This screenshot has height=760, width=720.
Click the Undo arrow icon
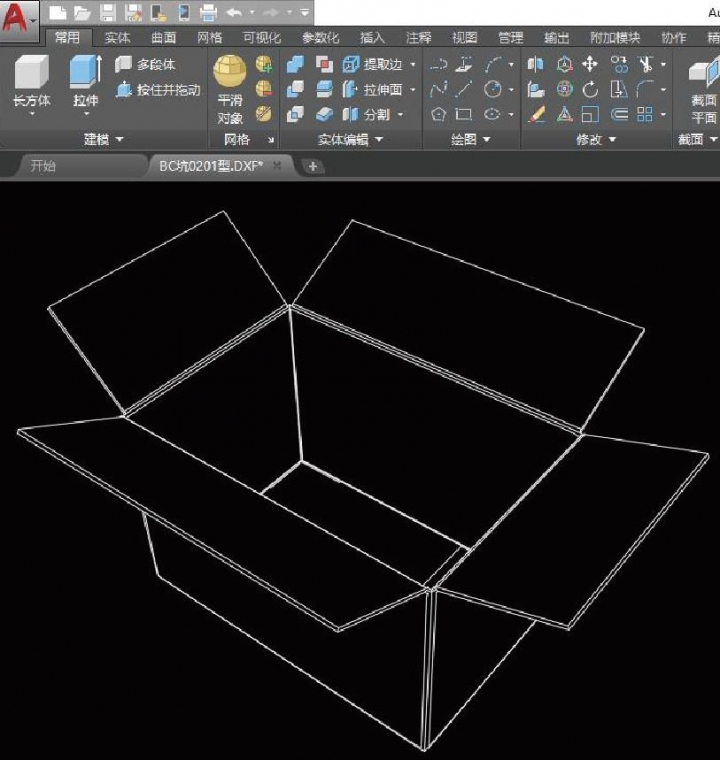(235, 13)
